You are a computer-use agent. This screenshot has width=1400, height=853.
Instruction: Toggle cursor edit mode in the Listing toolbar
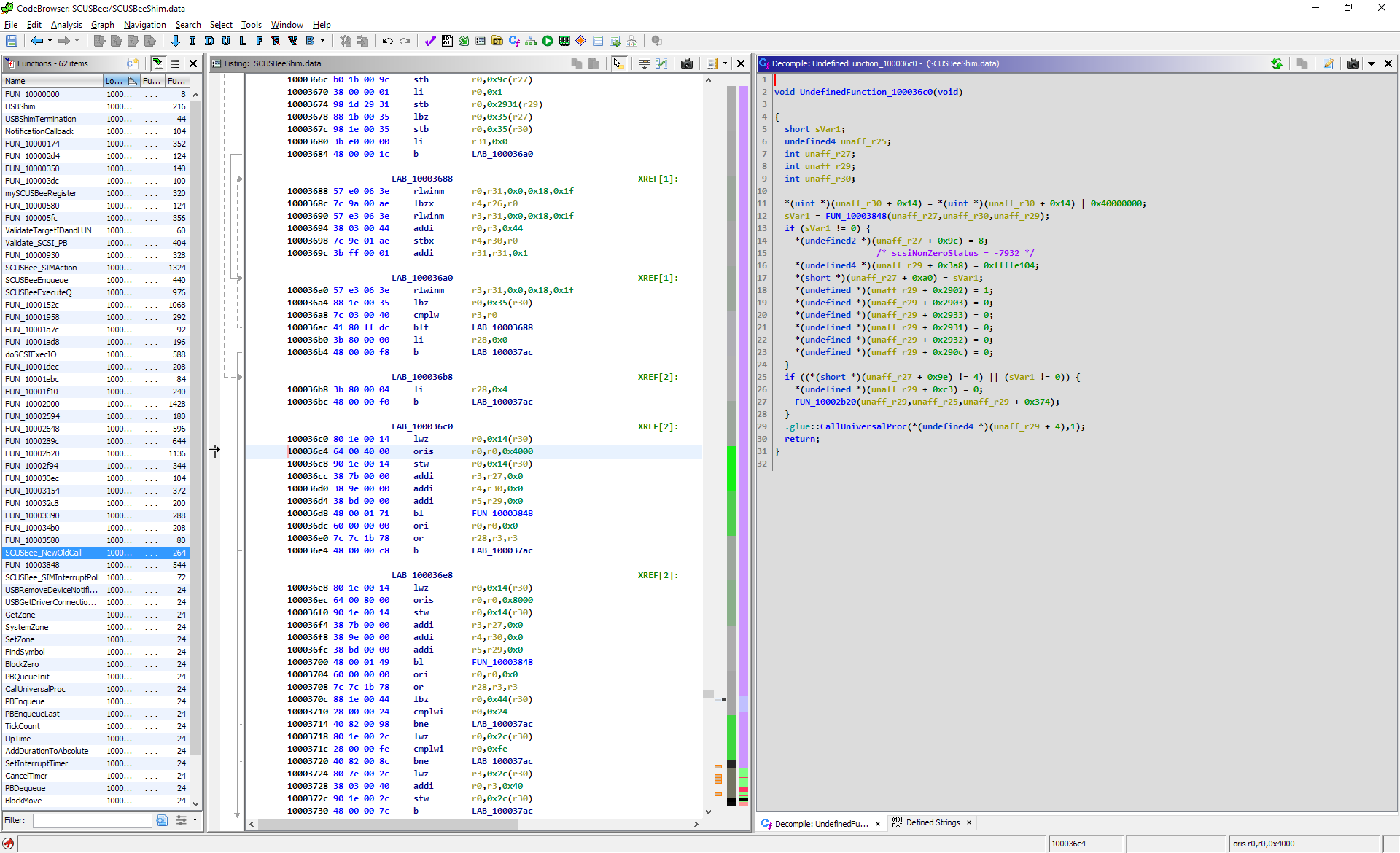[x=618, y=63]
